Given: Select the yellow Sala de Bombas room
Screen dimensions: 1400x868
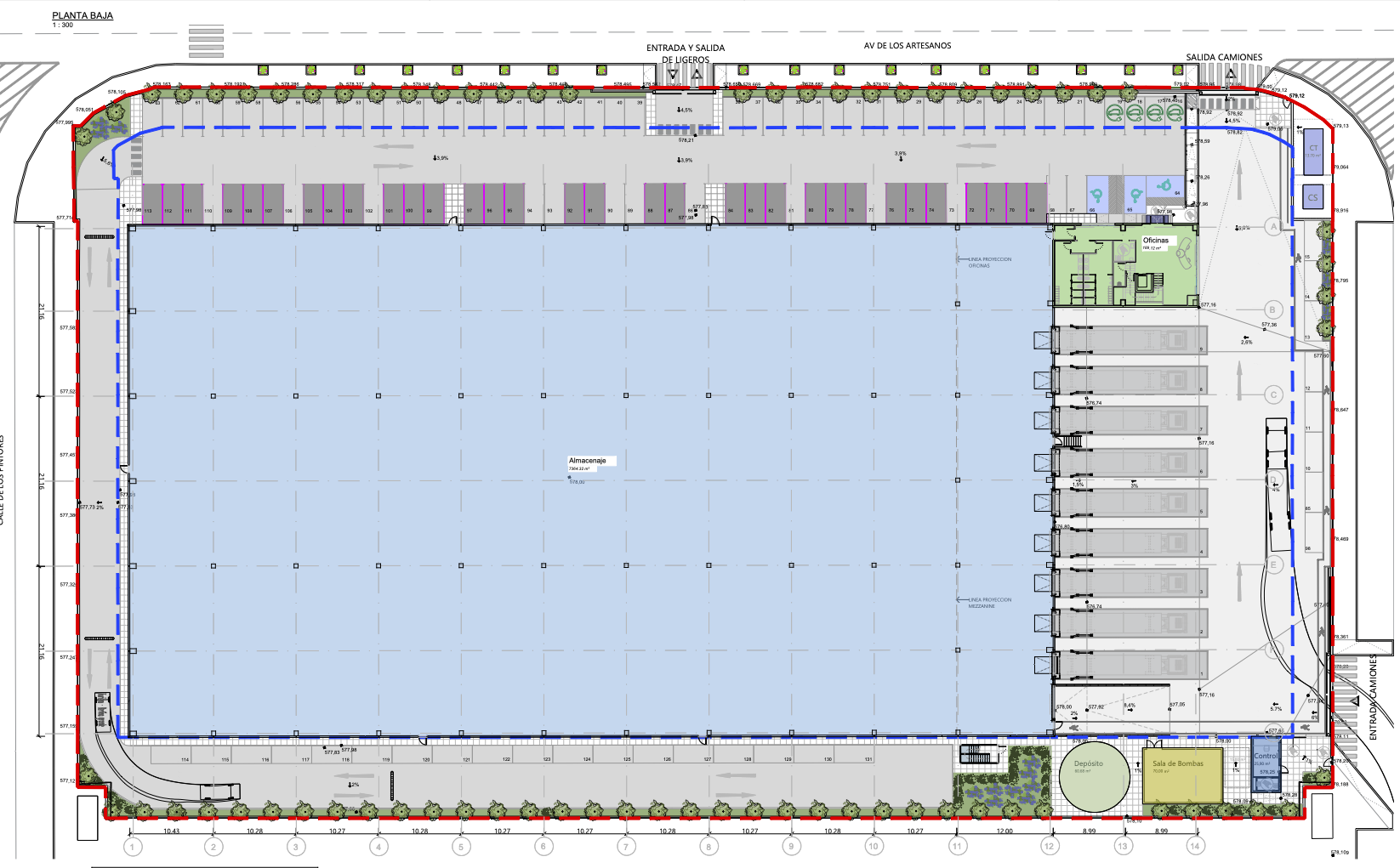Looking at the screenshot, I should [x=1182, y=775].
